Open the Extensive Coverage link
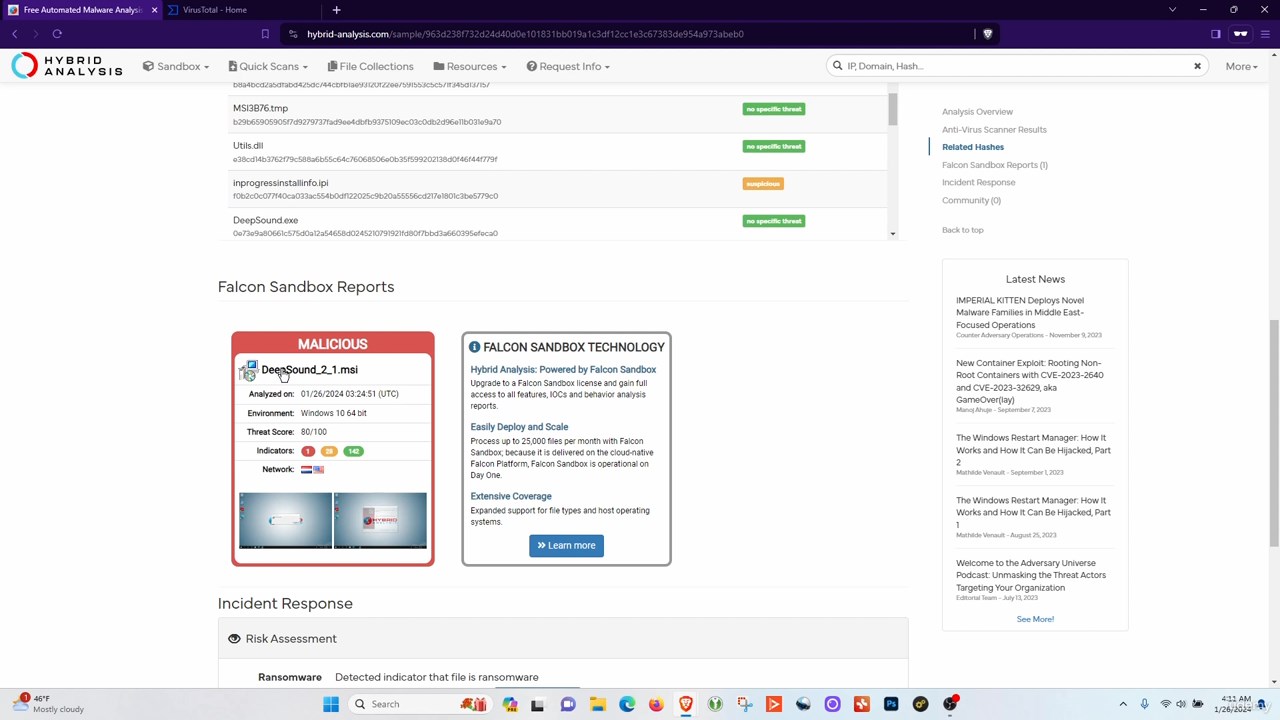 point(511,496)
